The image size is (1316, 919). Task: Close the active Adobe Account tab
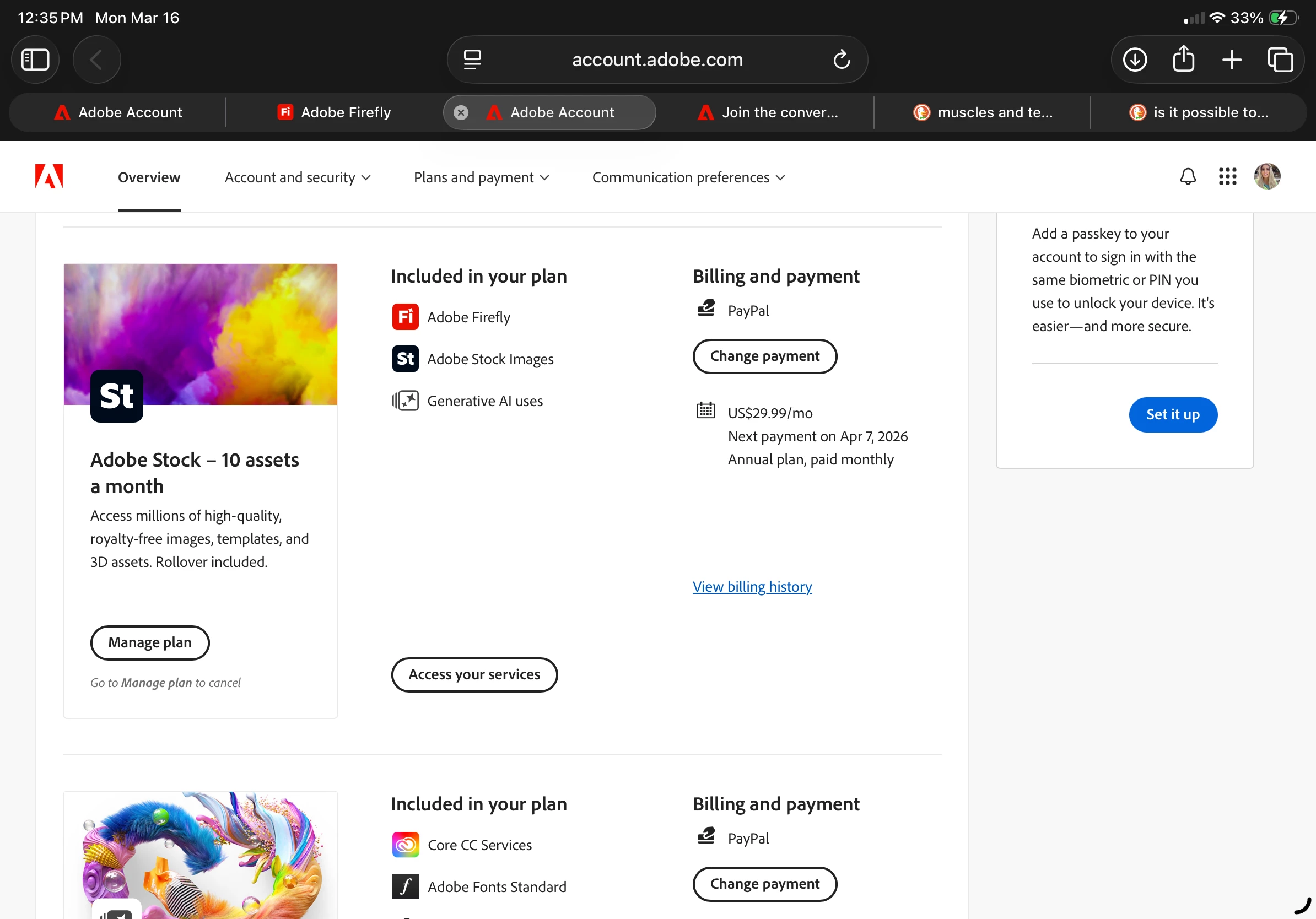coord(461,112)
